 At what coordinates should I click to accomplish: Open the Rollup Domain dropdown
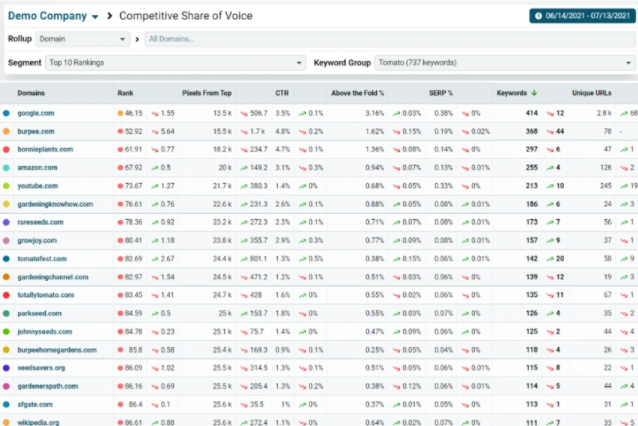tap(82, 39)
